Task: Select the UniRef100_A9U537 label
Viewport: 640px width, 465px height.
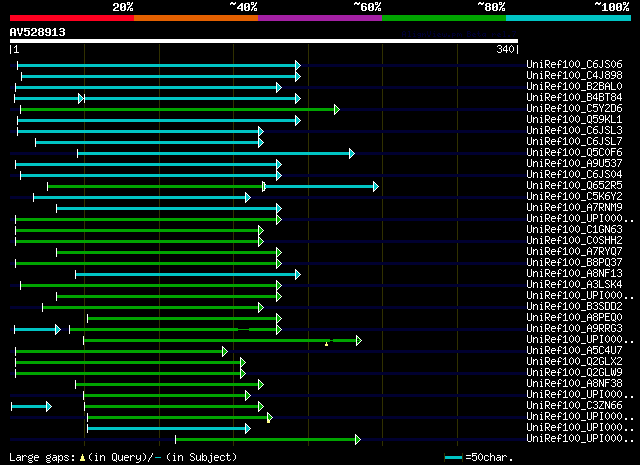Action: pos(574,164)
